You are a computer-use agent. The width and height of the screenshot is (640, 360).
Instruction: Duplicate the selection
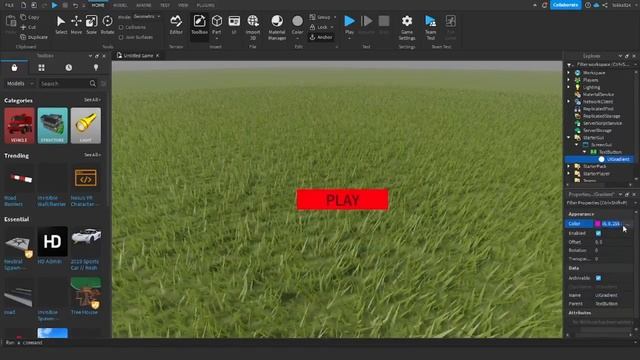34,37
